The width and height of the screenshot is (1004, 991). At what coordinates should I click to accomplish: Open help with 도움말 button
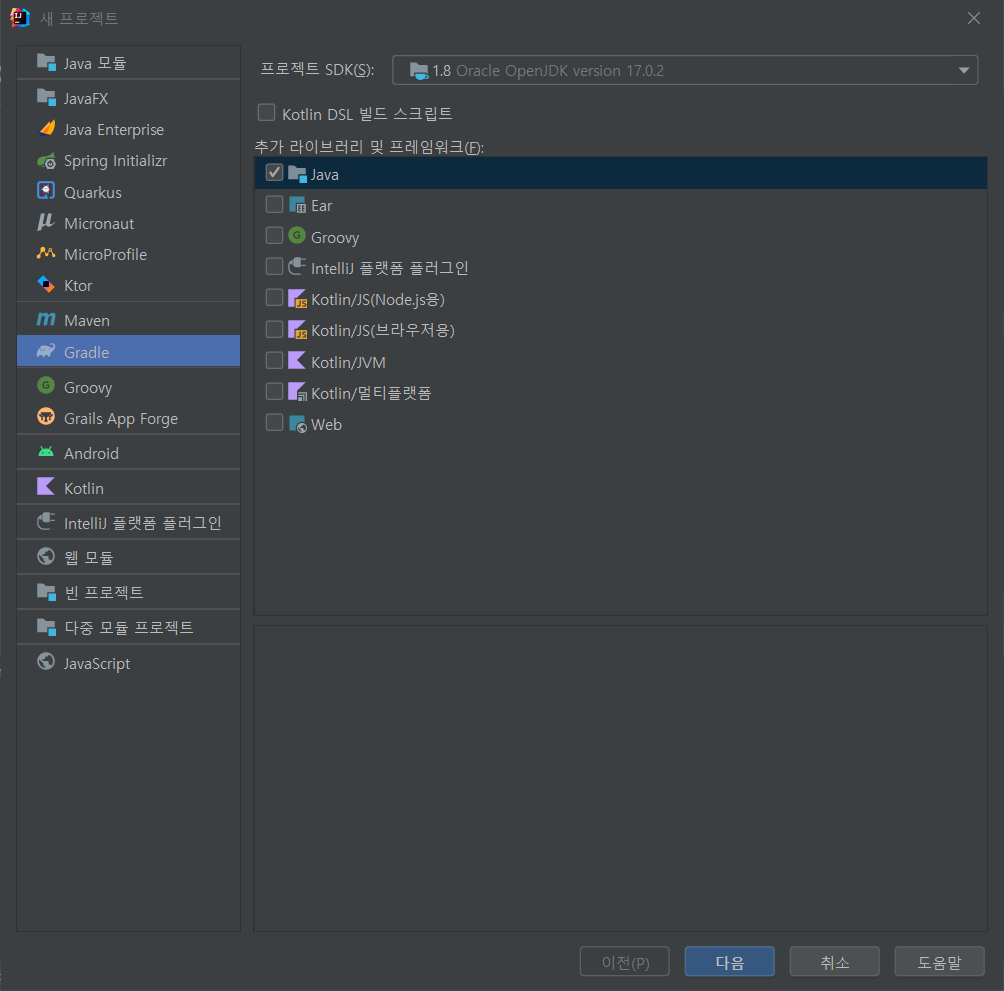939,962
